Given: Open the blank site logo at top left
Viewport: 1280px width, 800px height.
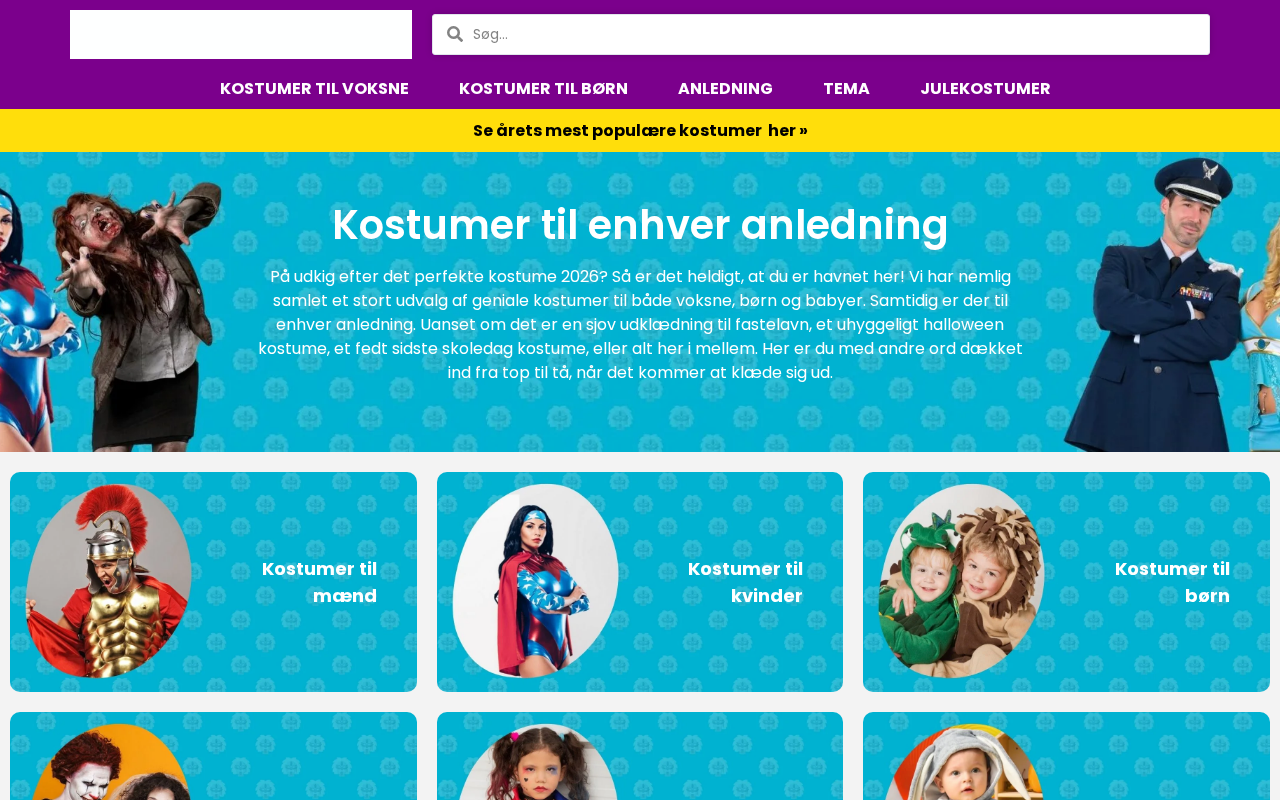Looking at the screenshot, I should (241, 35).
